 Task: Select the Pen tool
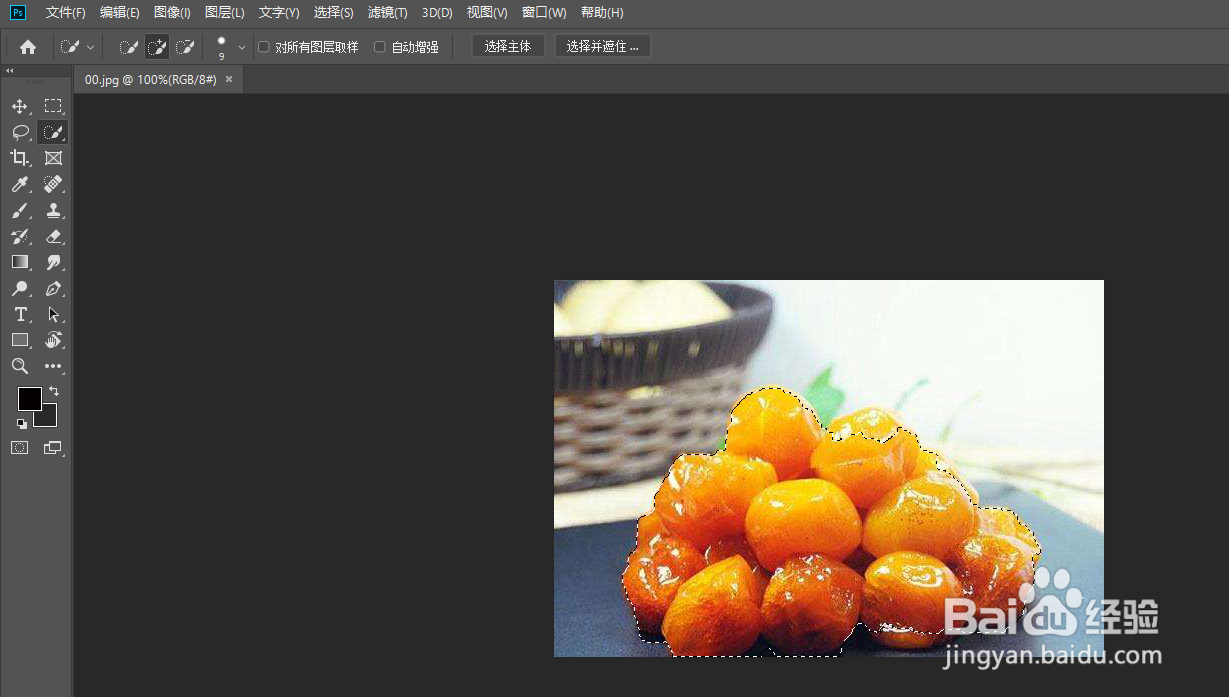point(53,289)
